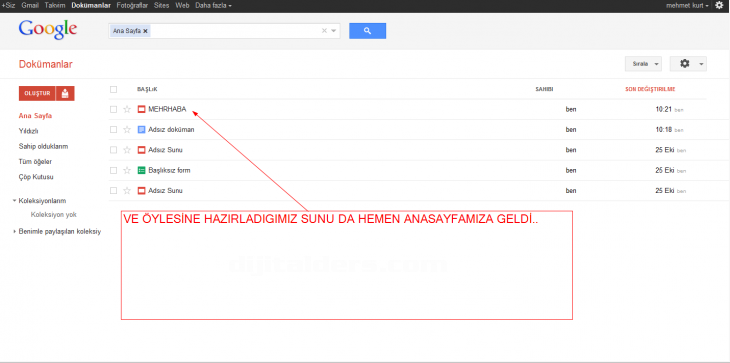Screen dimensions: 730x363
Task: Open Fotoğraflar in the top bar
Action: coord(132,5)
